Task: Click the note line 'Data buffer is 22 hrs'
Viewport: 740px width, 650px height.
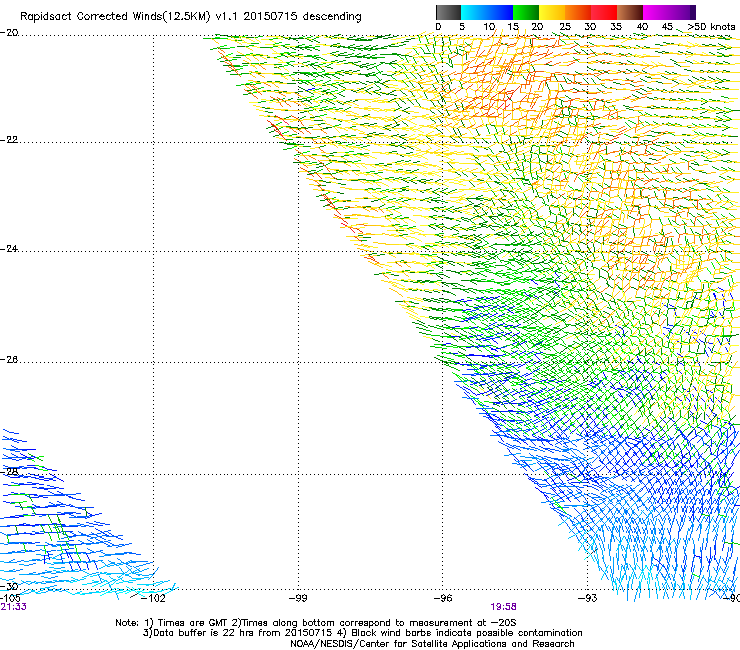Action: [x=362, y=633]
